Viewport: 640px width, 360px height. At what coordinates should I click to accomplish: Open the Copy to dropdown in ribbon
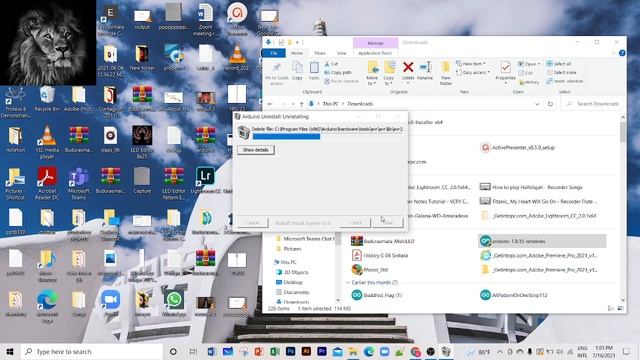coord(389,73)
